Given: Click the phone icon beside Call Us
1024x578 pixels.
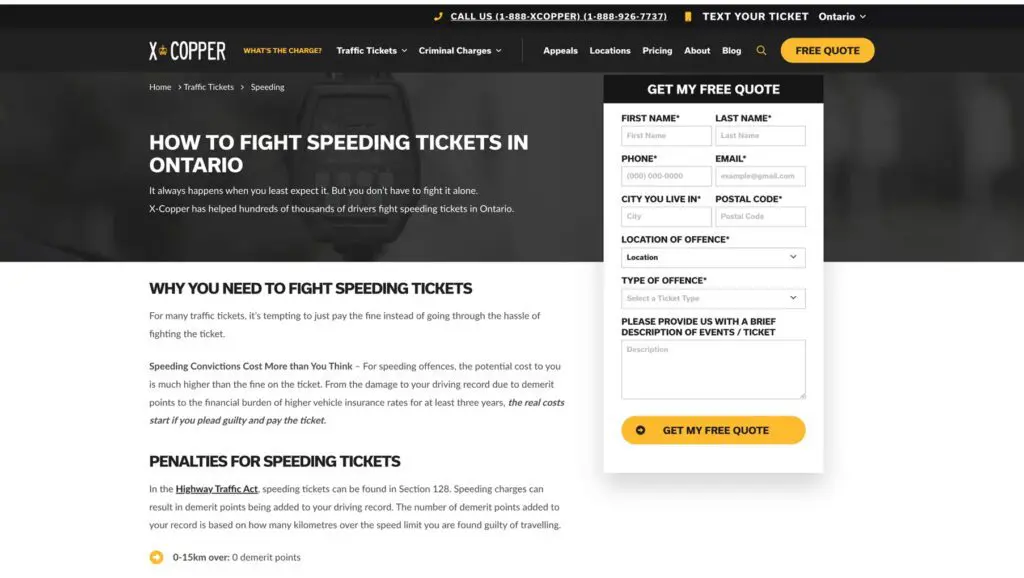Looking at the screenshot, I should pos(438,17).
